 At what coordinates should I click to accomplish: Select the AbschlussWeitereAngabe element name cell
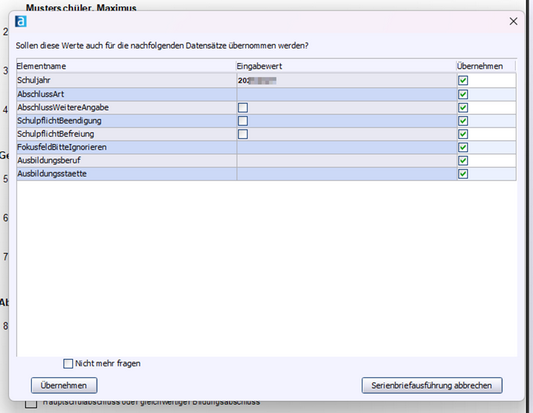(126, 108)
